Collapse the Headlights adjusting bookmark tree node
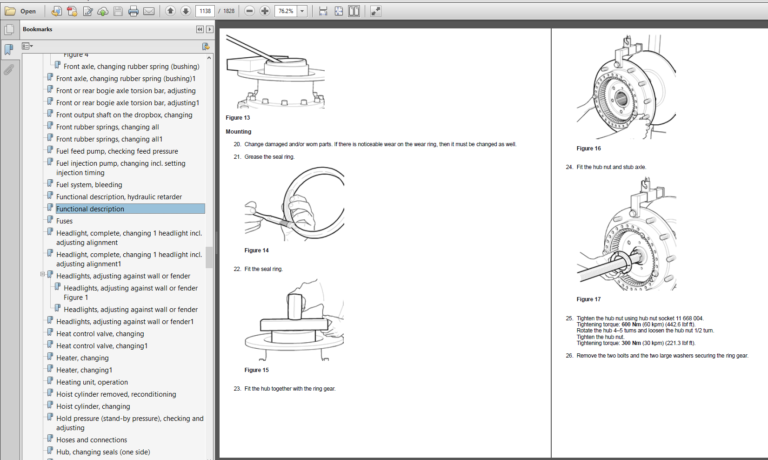This screenshot has width=768, height=460. (x=43, y=274)
